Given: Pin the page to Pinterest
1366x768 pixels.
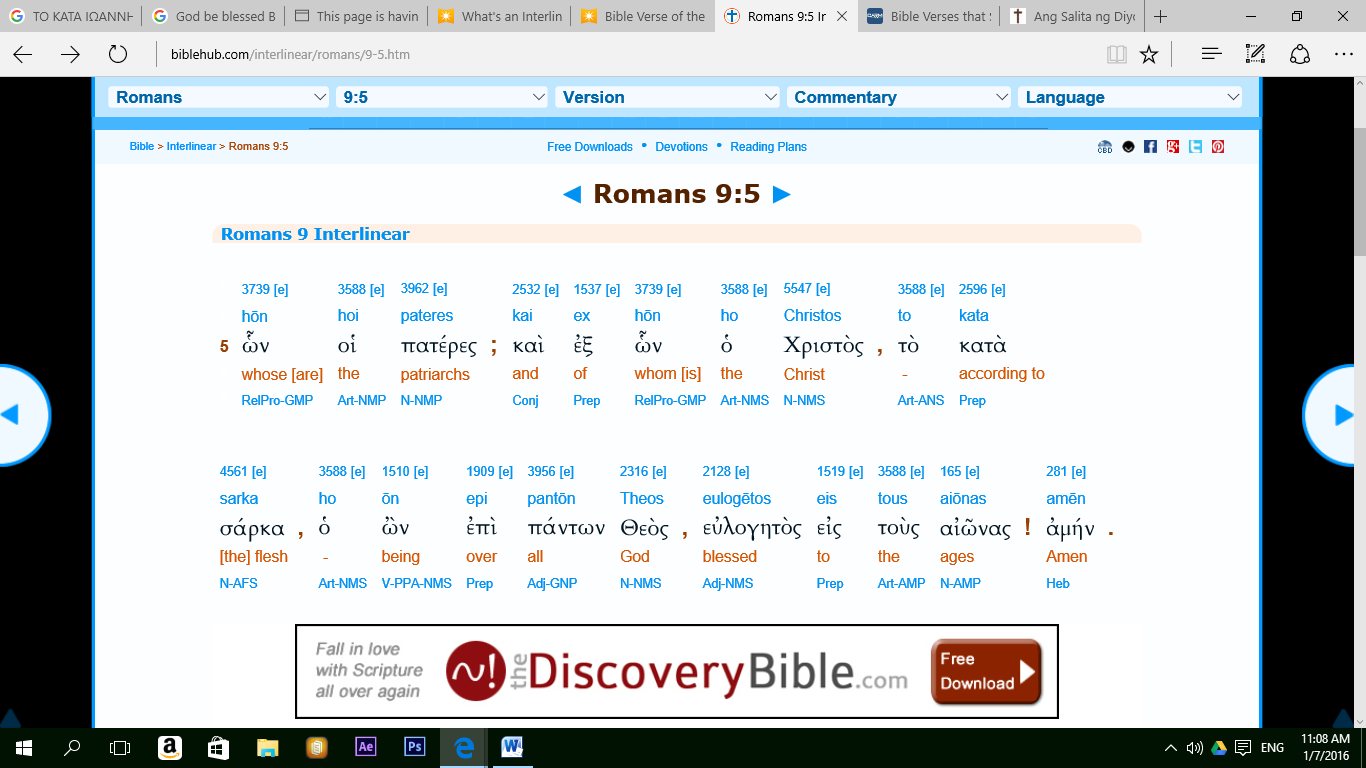Looking at the screenshot, I should point(1218,146).
